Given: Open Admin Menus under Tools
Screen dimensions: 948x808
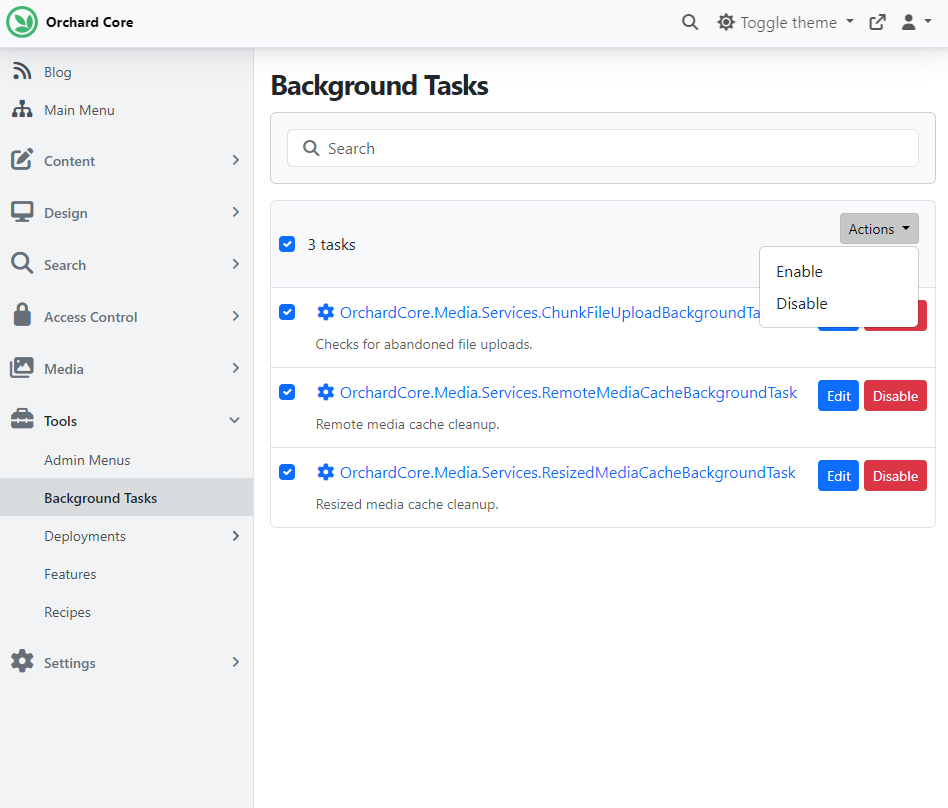Looking at the screenshot, I should [x=87, y=460].
